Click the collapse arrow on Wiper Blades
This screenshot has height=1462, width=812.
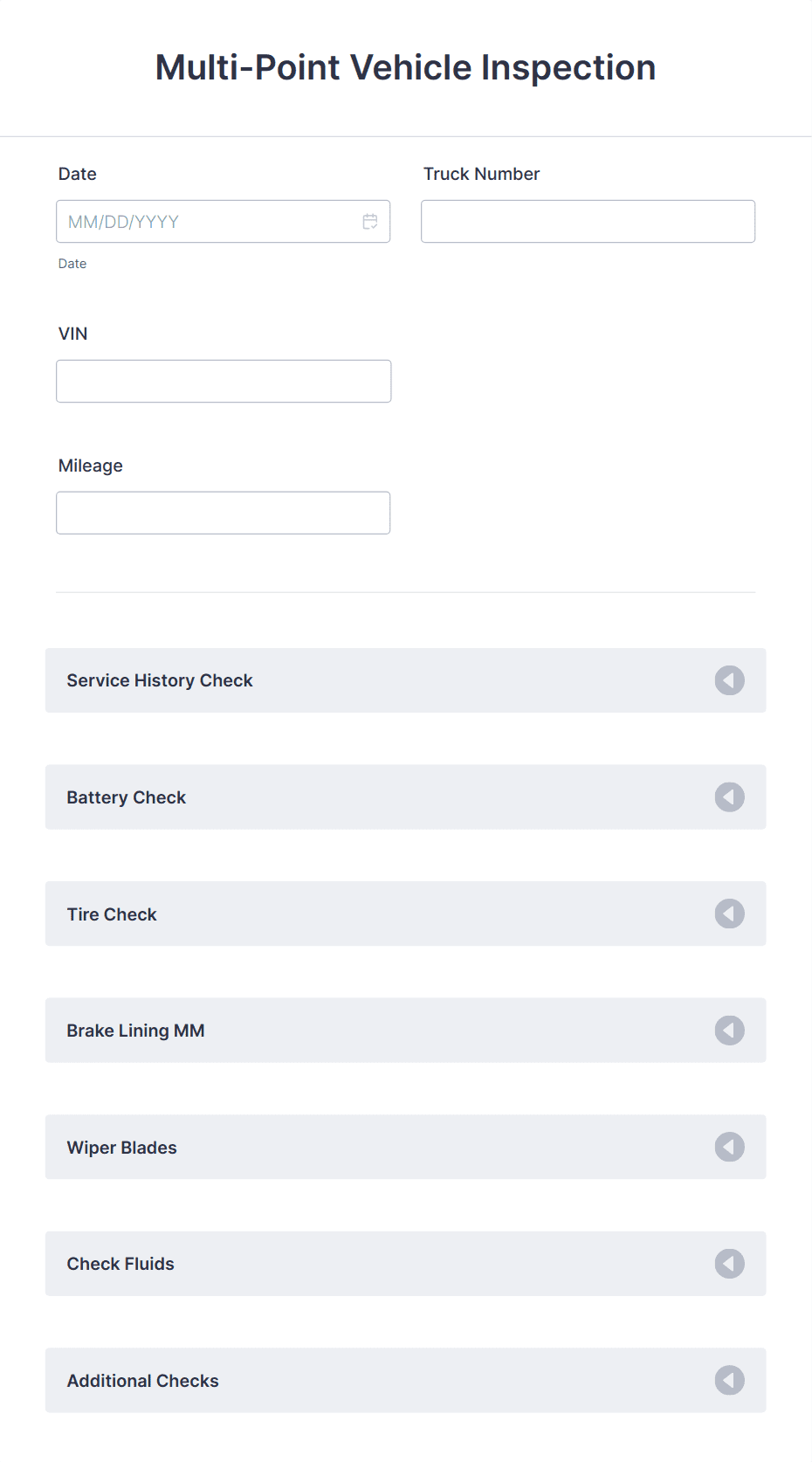[x=729, y=1147]
